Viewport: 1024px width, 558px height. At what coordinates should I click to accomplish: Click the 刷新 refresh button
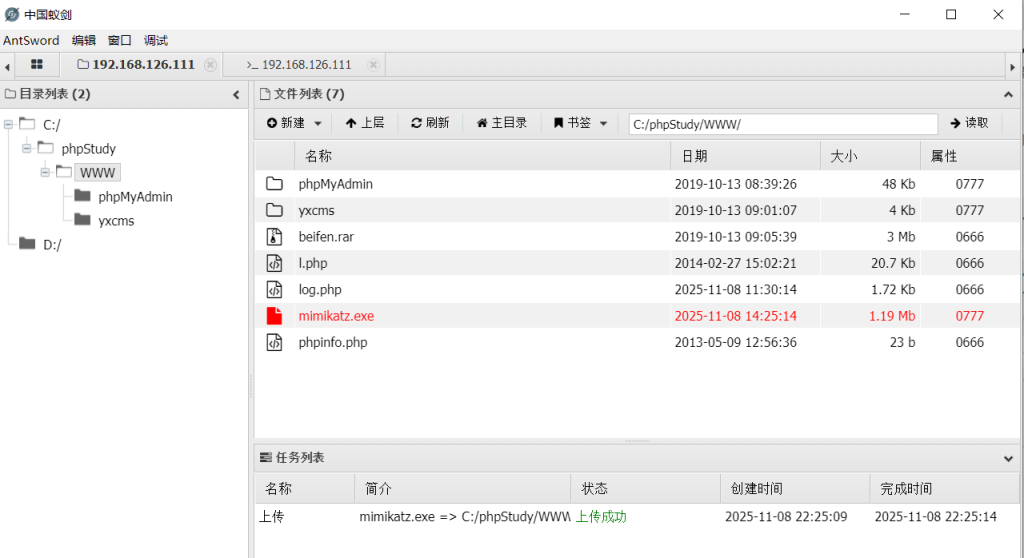pos(430,123)
